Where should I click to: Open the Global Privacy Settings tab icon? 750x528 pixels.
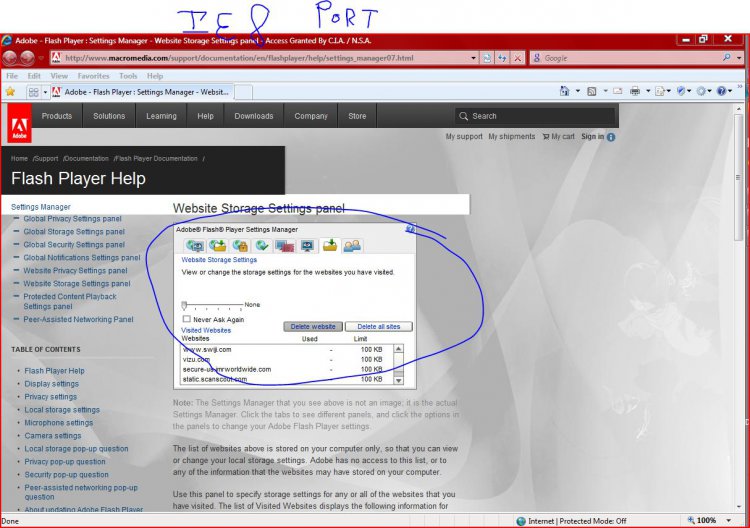pyautogui.click(x=195, y=246)
